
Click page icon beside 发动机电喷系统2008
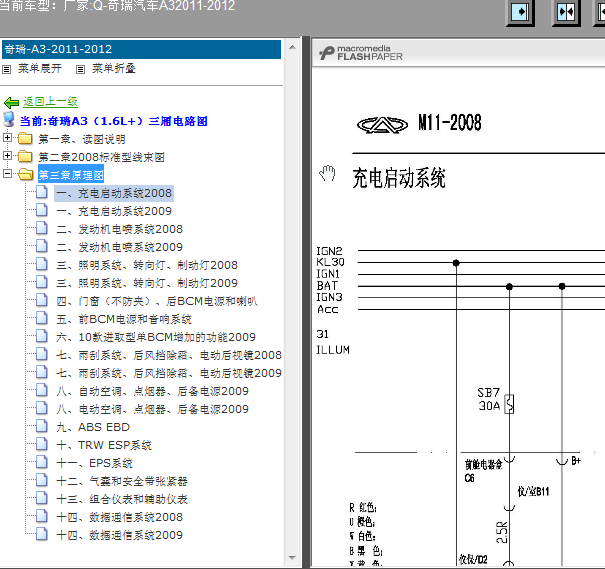[42, 228]
